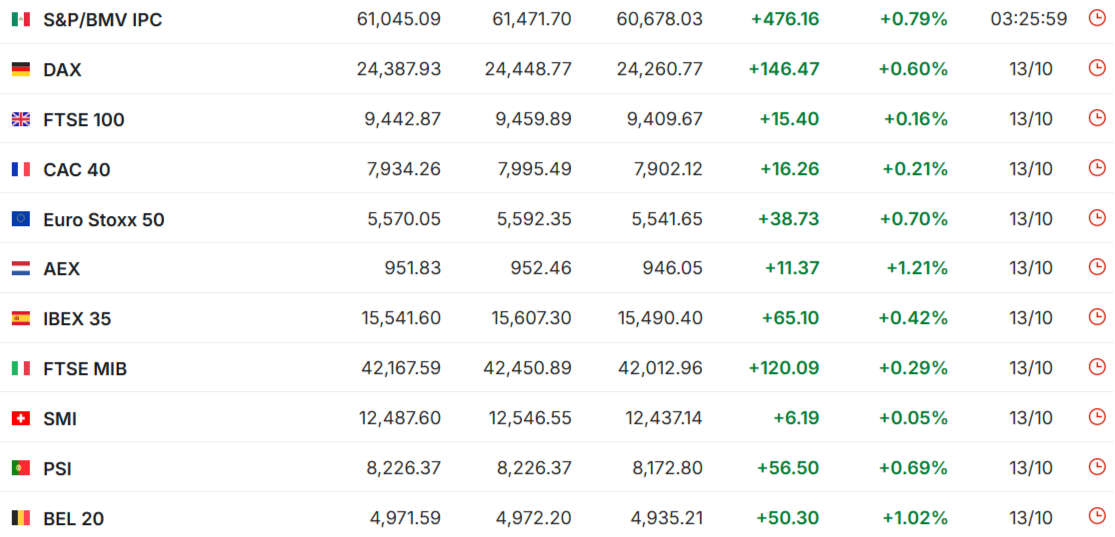Click the clock icon for Euro Stoxx 50
This screenshot has width=1115, height=537.
[x=1097, y=218]
